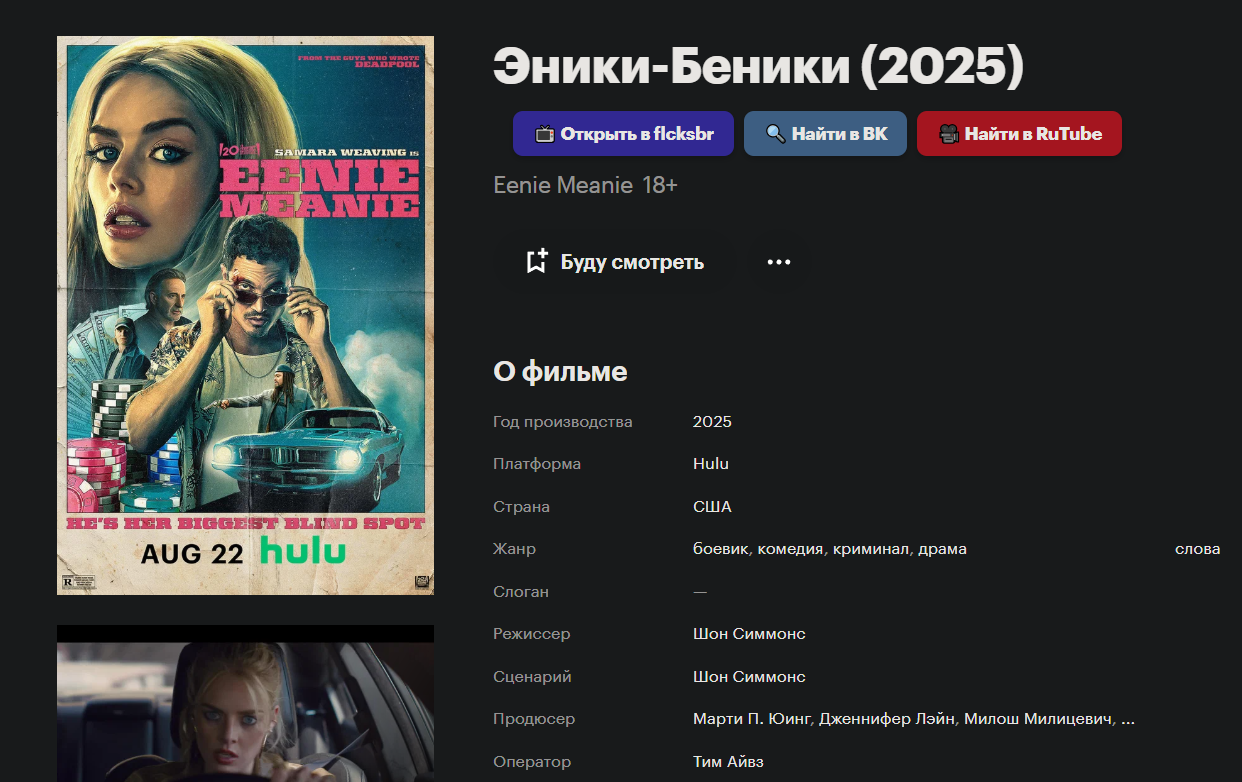Click the "Открыть в flcksbr" button
The width and height of the screenshot is (1242, 782).
[623, 134]
